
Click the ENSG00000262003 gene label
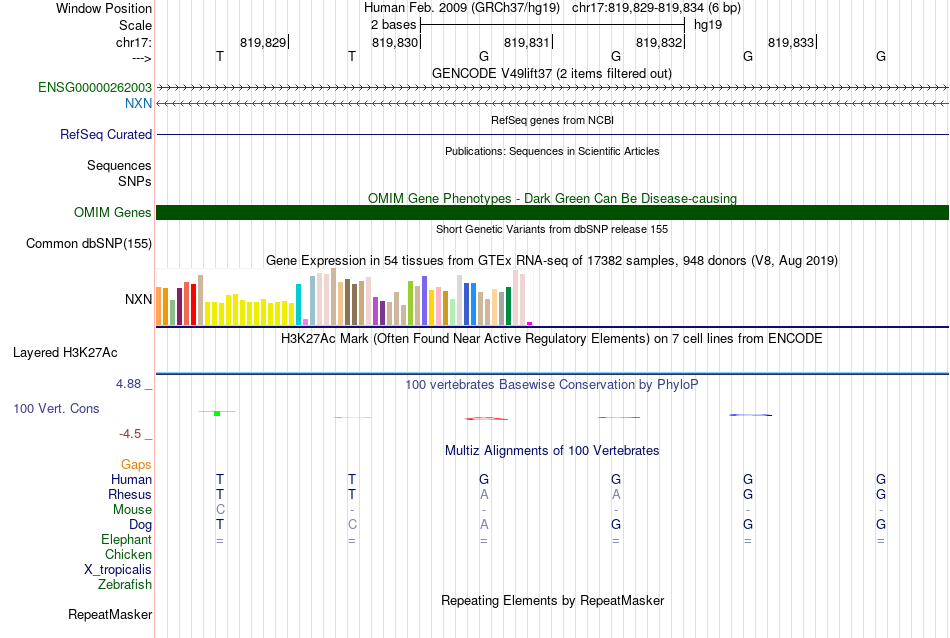coord(95,87)
